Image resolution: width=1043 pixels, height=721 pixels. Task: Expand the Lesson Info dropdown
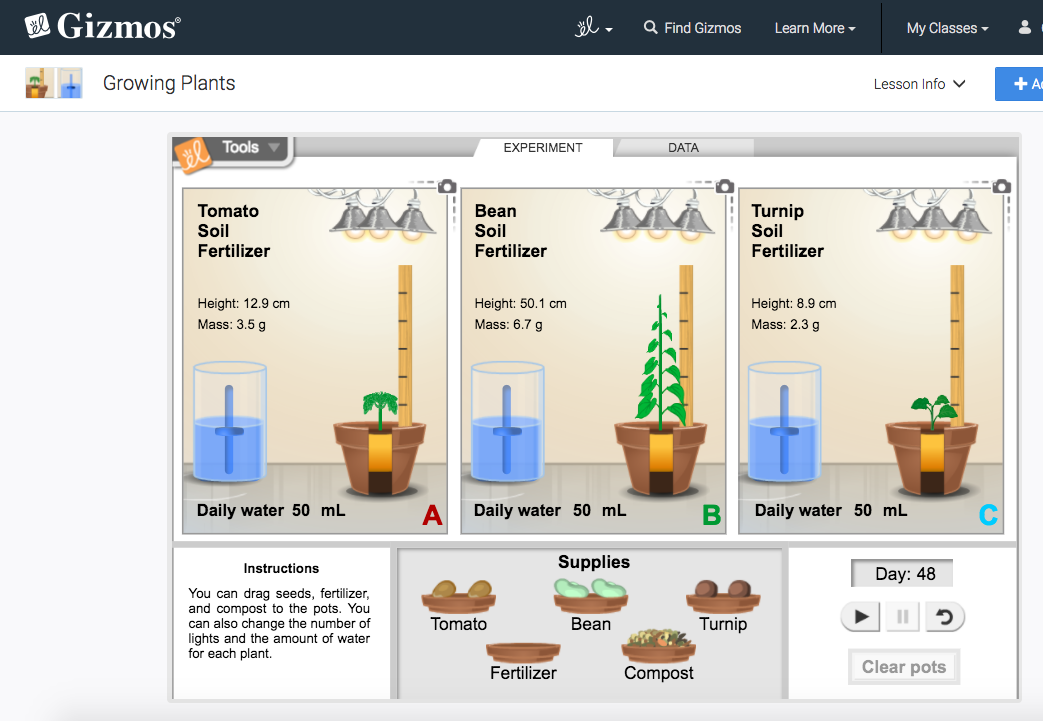919,84
